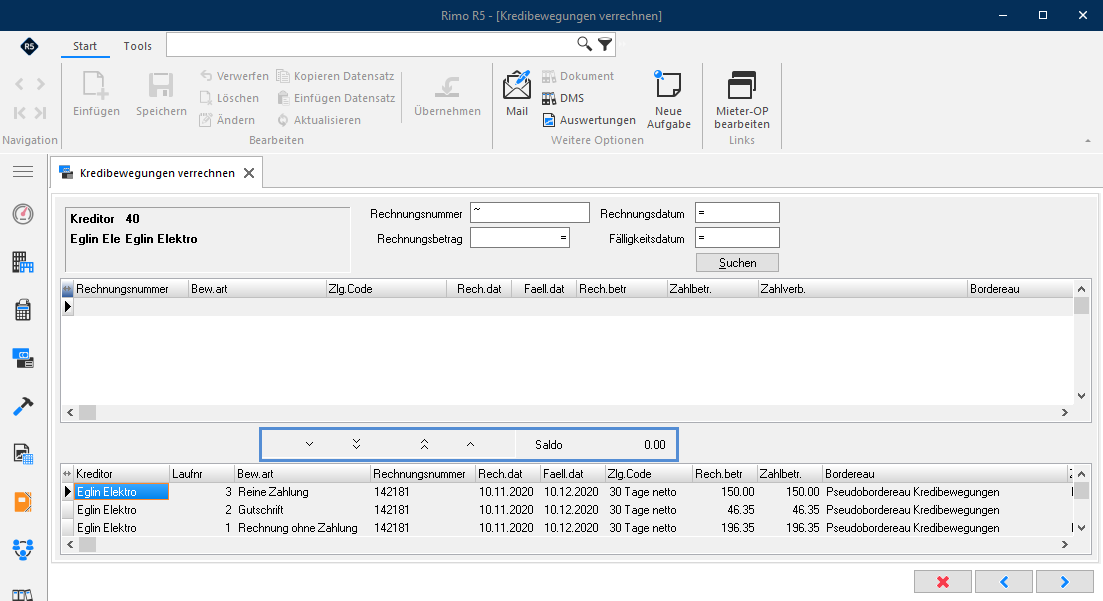
Task: Click the Suchen button
Action: pos(737,262)
